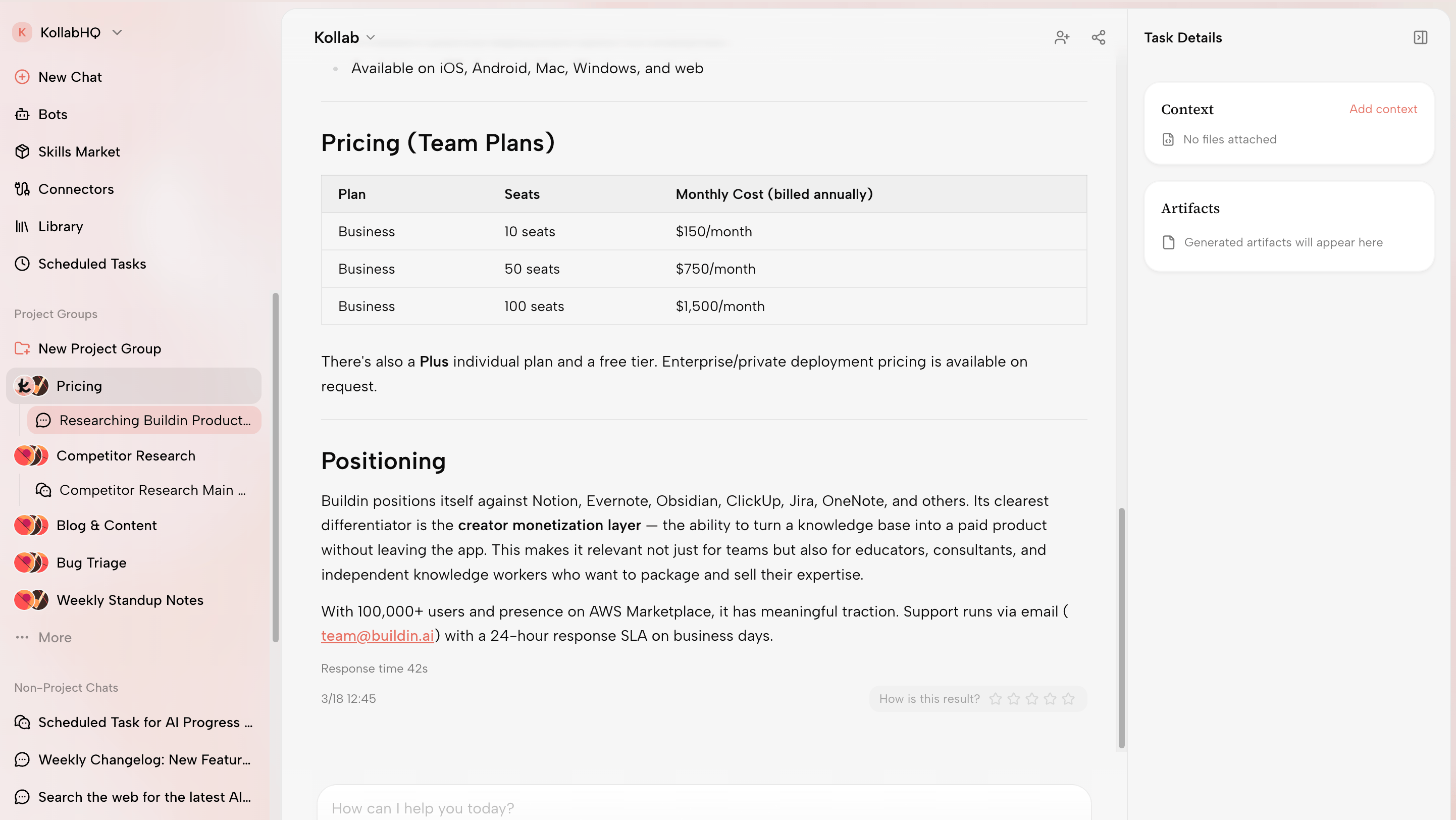Open the team@buildin.ai email link
Image resolution: width=1456 pixels, height=820 pixels.
point(377,636)
